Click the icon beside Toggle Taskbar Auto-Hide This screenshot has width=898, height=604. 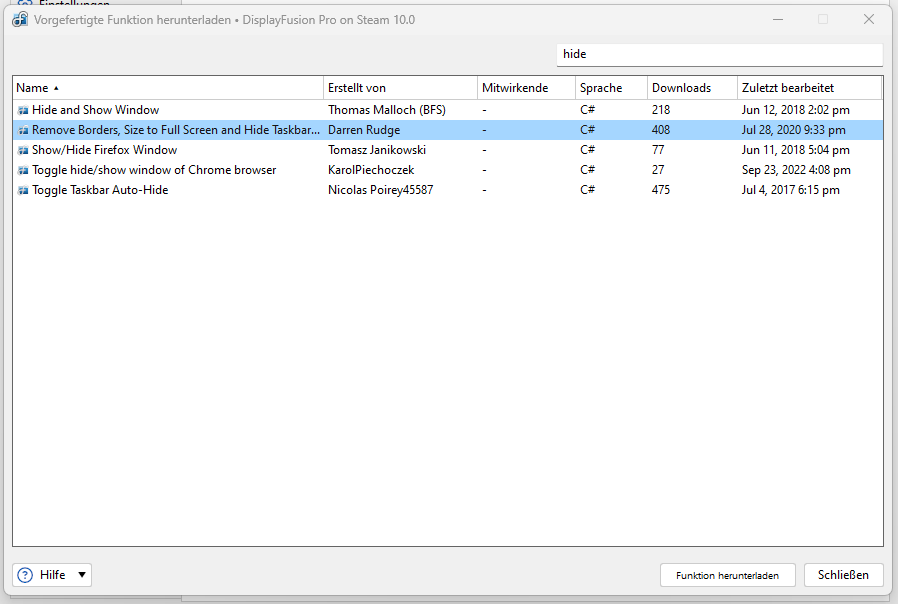click(x=23, y=190)
